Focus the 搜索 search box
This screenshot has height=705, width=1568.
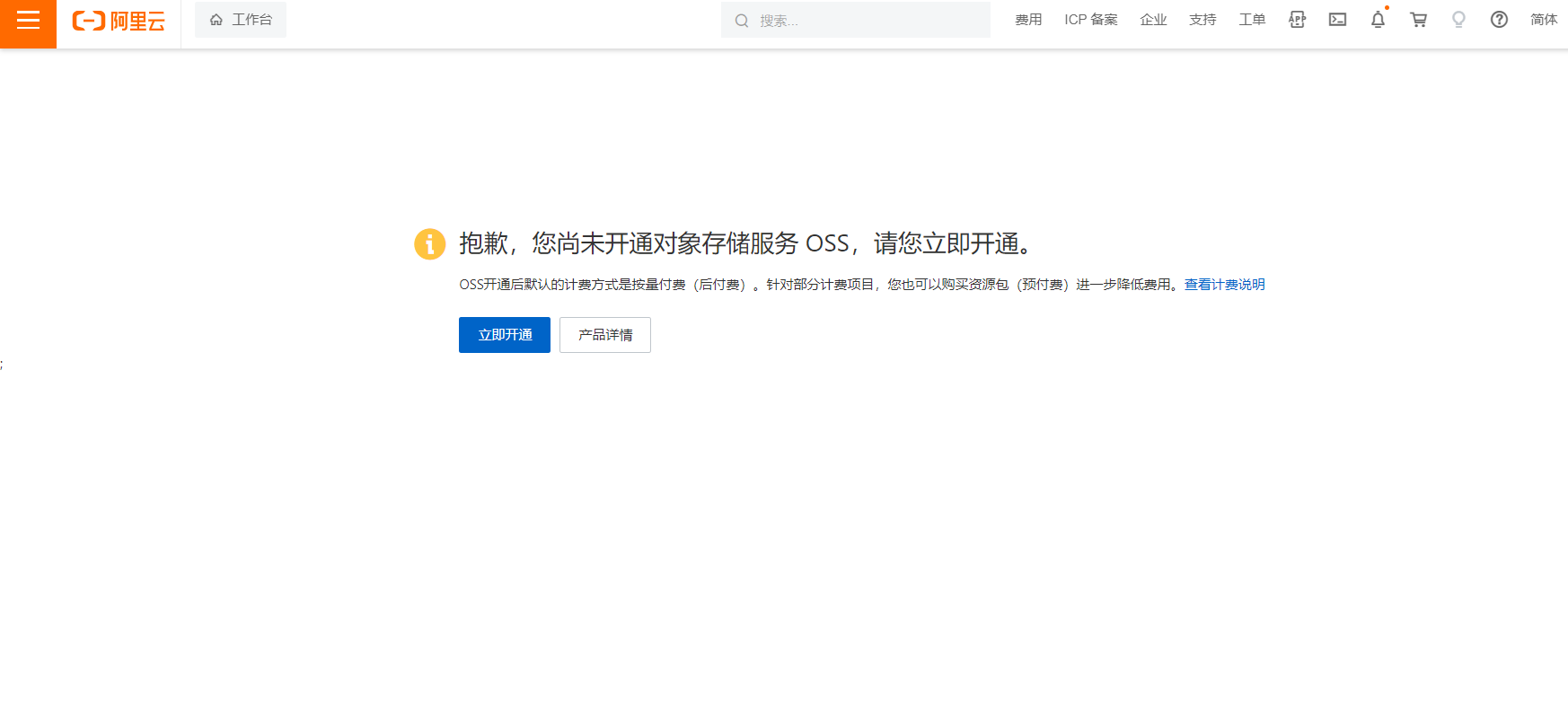856,20
